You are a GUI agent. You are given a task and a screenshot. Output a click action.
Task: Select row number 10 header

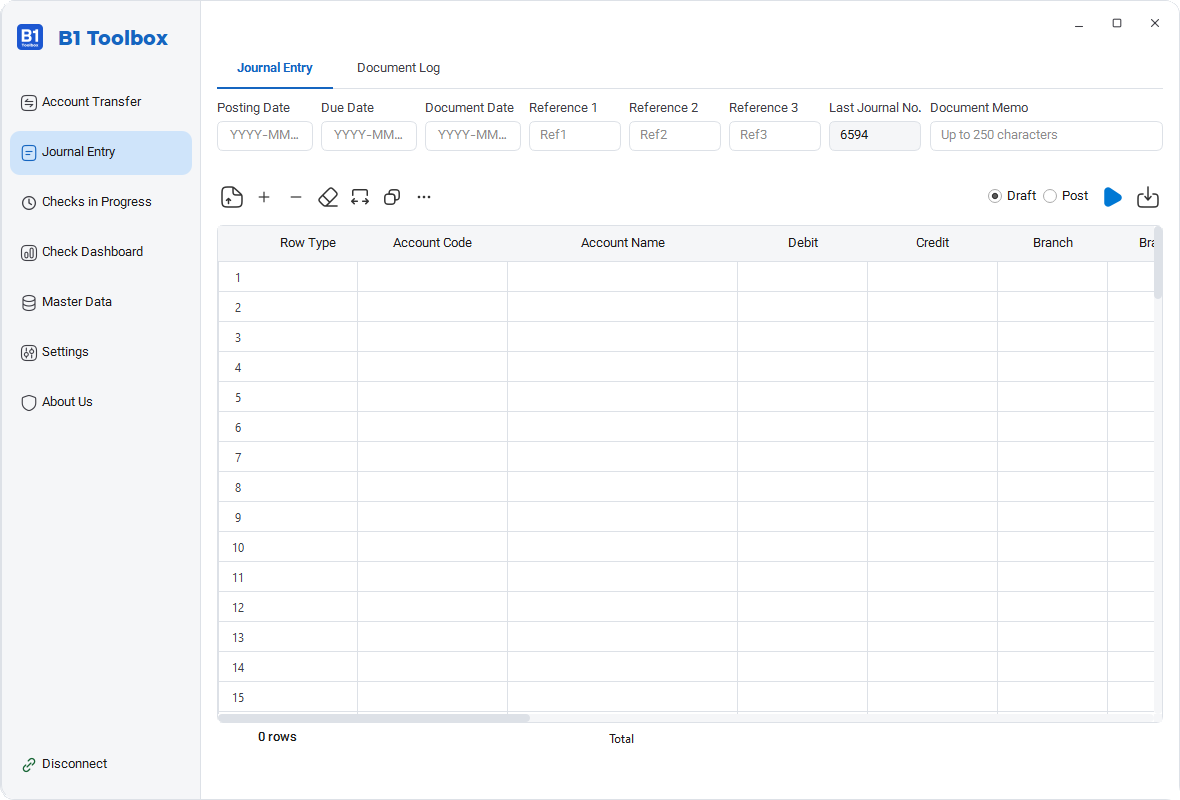click(238, 548)
